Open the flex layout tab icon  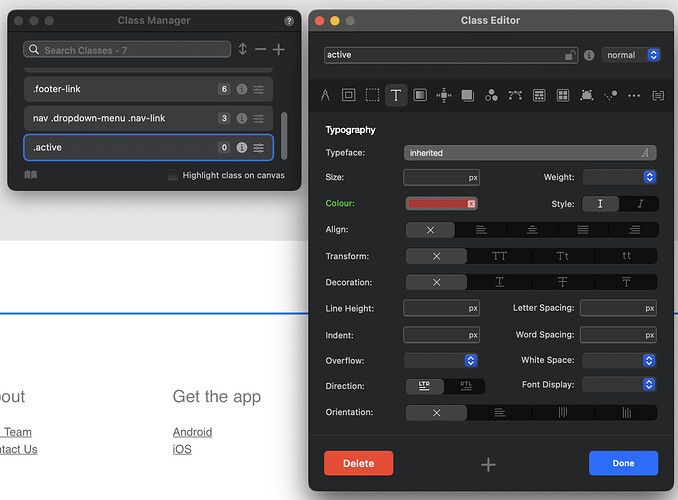pyautogui.click(x=539, y=95)
